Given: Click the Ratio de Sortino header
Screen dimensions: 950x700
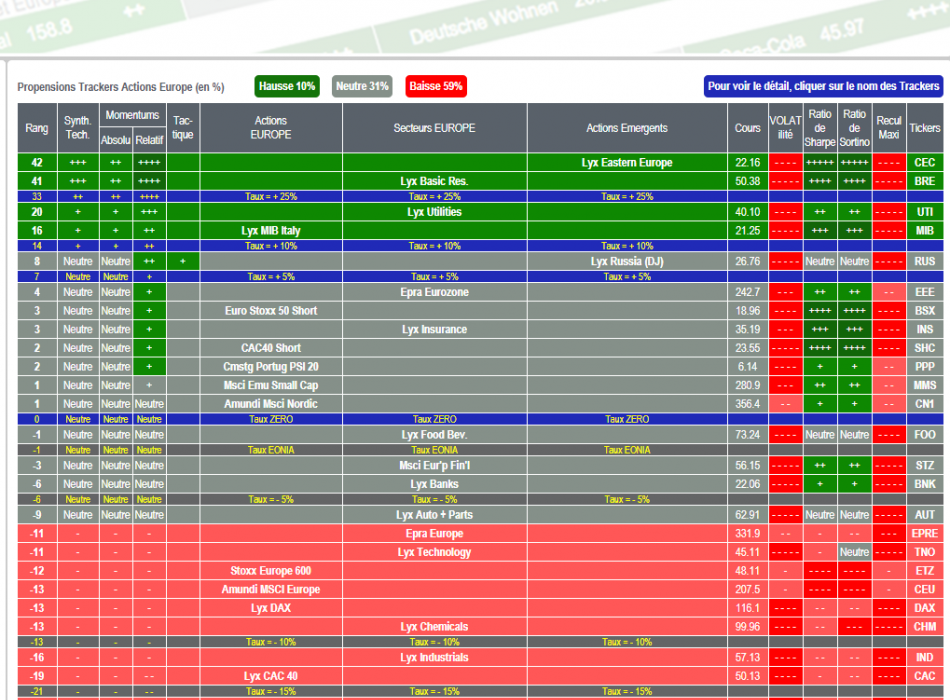Looking at the screenshot, I should [x=854, y=128].
